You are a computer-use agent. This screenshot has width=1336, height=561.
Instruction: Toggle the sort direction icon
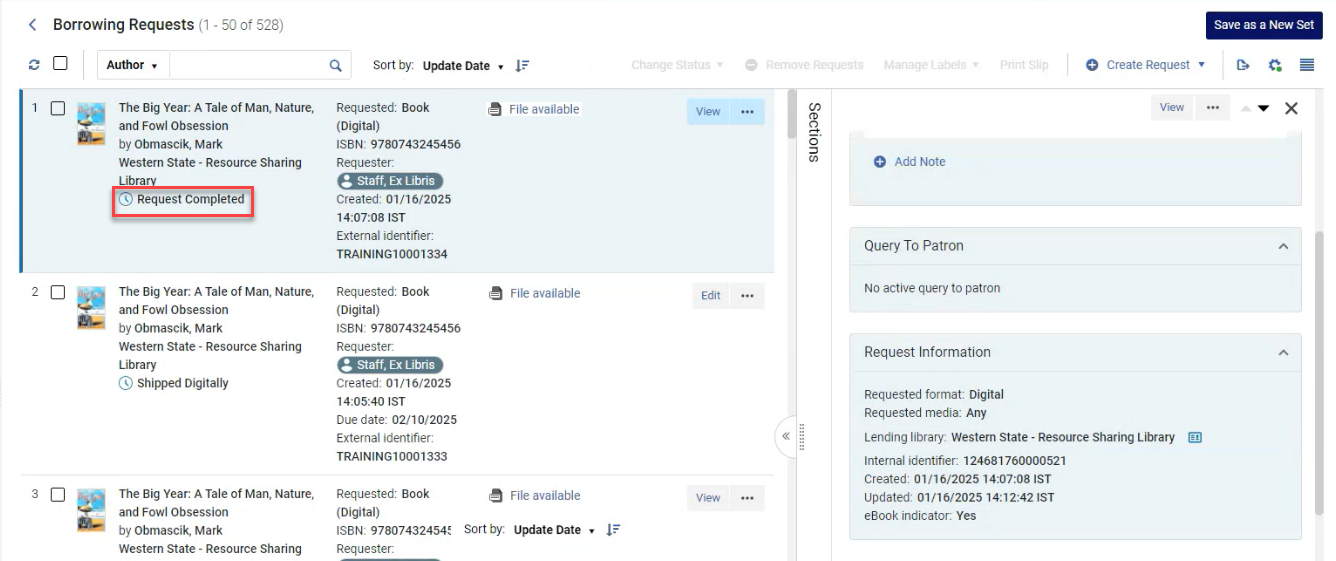[522, 66]
